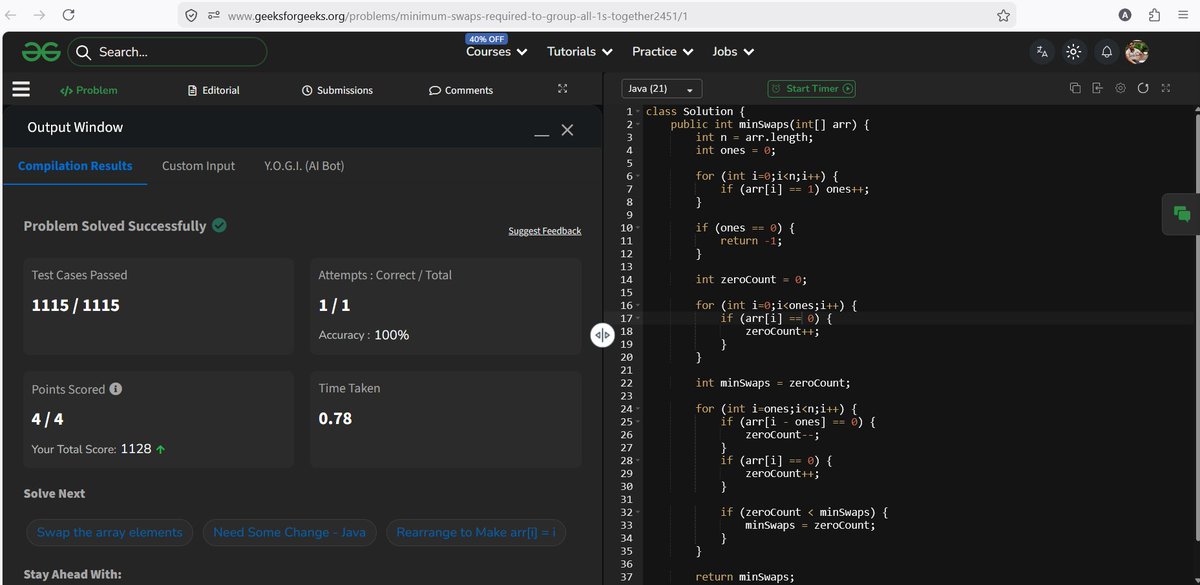
Task: Open the Tutorials dropdown
Action: pyautogui.click(x=578, y=51)
